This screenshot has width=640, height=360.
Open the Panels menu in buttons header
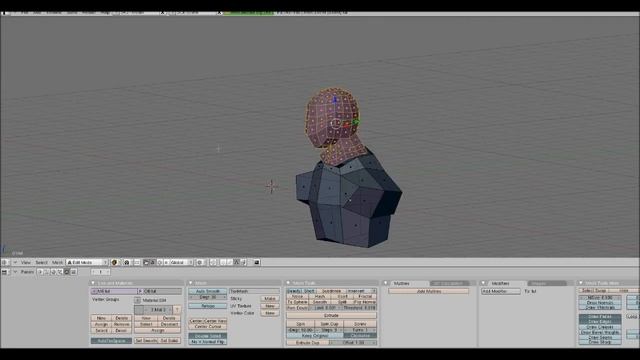coord(27,272)
